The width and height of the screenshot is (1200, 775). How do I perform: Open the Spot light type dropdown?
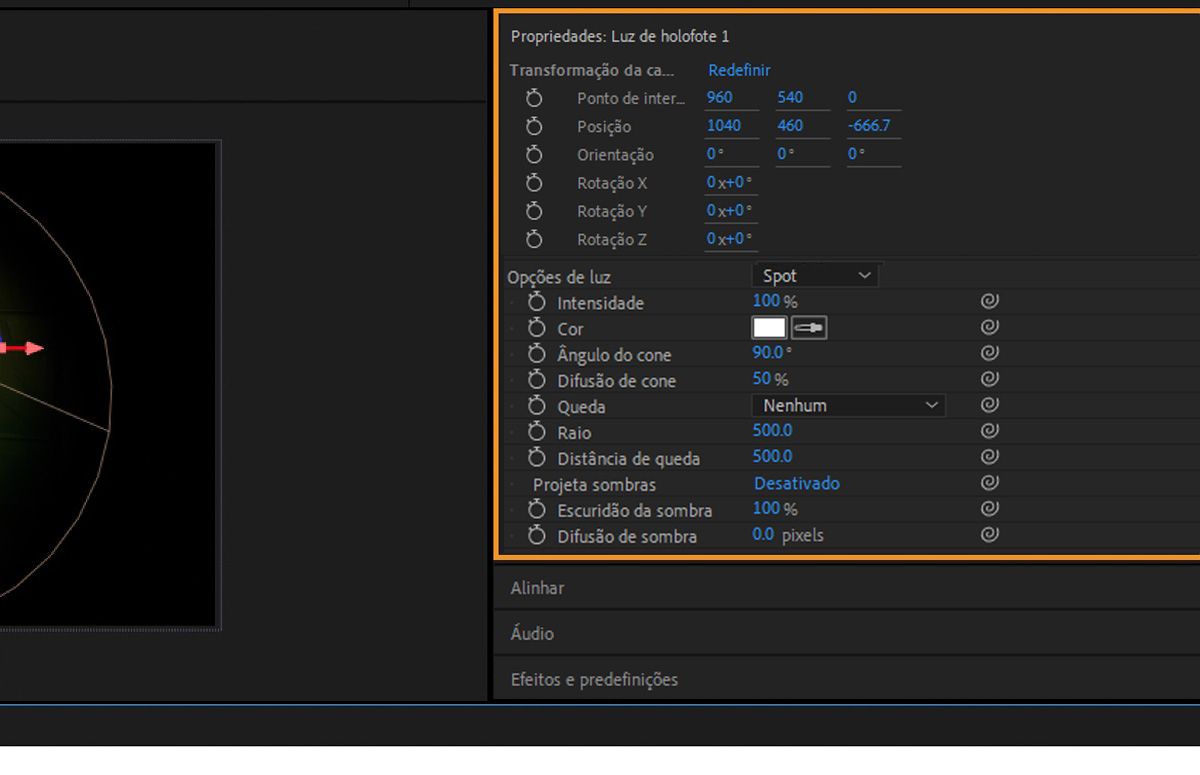click(815, 276)
